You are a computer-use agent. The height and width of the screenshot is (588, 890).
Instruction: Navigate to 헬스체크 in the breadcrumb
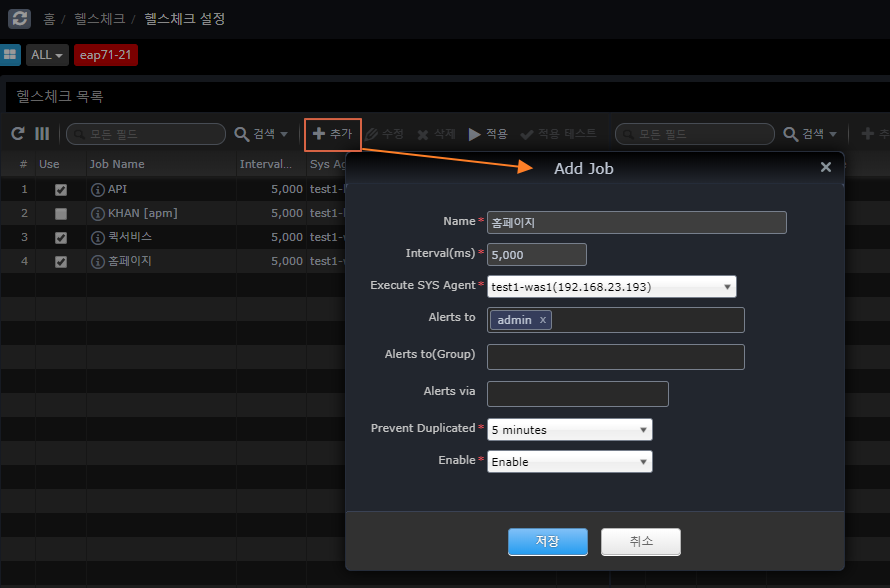[99, 19]
